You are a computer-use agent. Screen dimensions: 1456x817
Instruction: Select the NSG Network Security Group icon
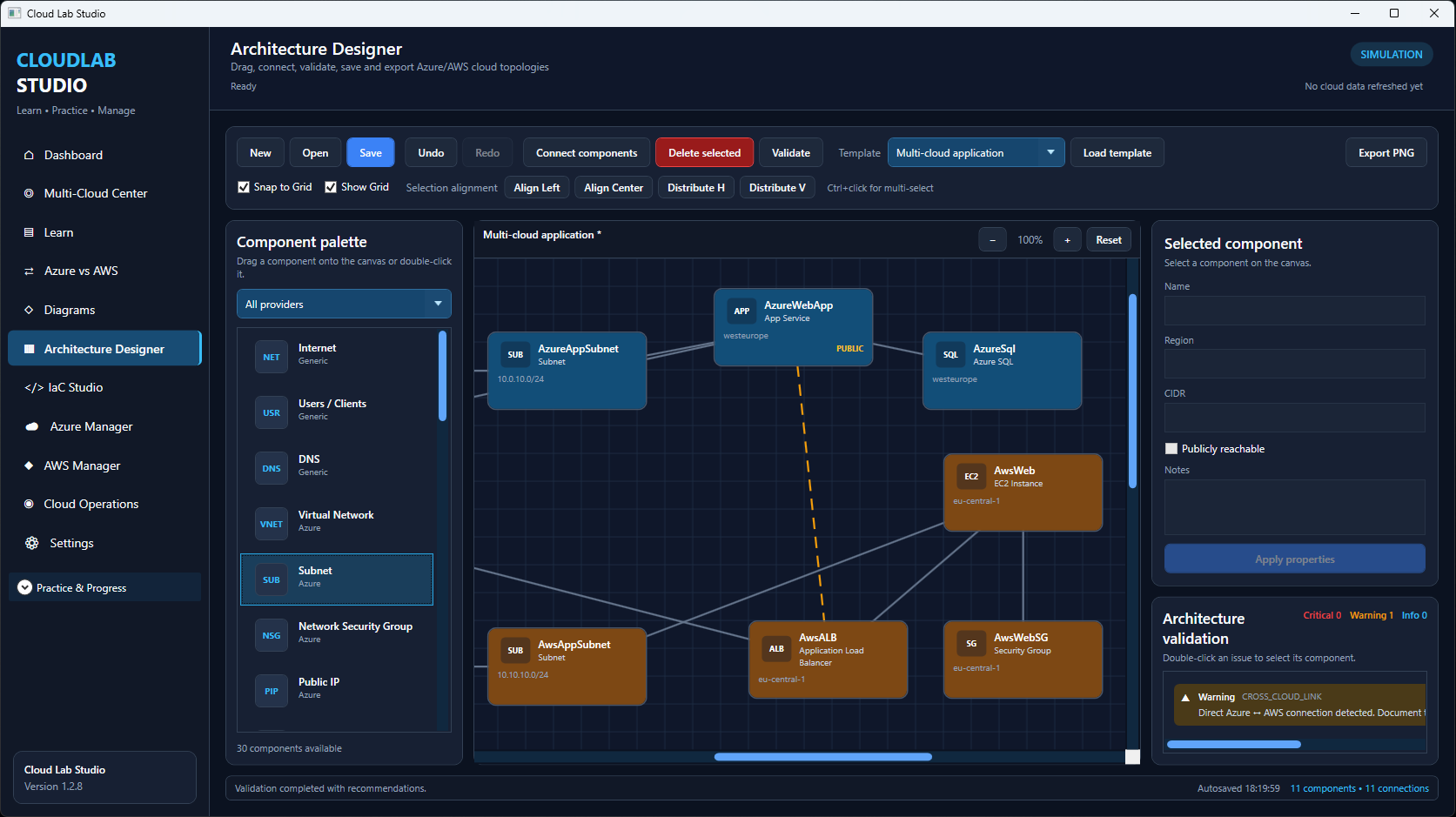click(272, 635)
